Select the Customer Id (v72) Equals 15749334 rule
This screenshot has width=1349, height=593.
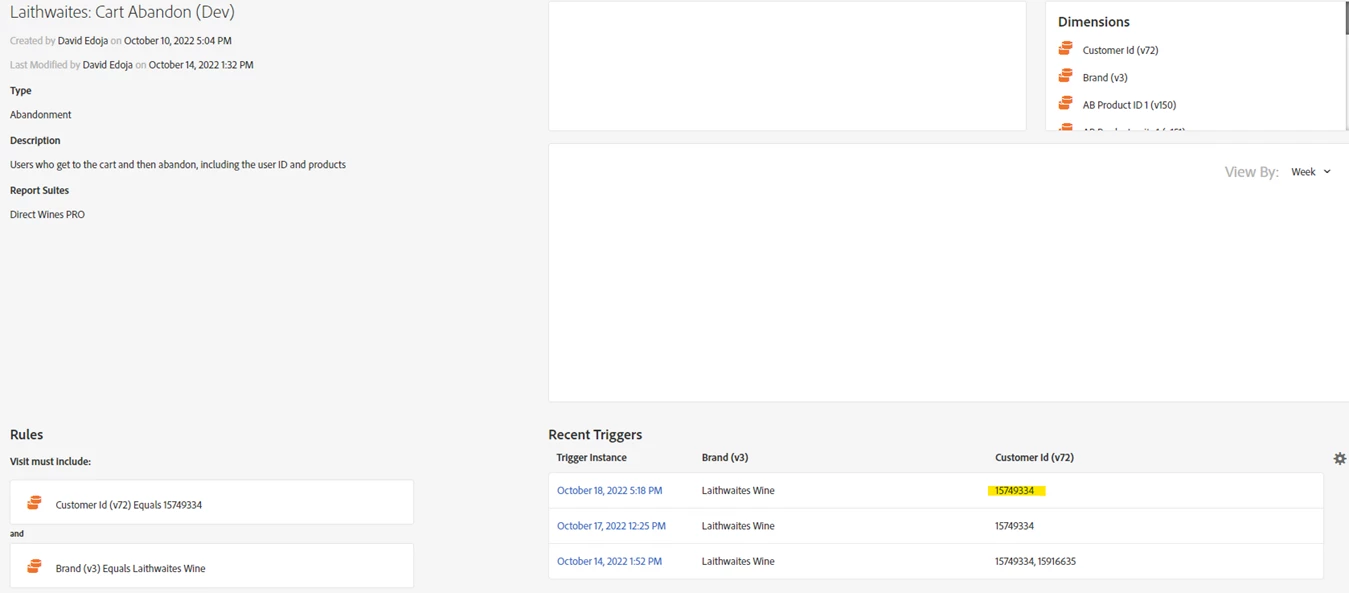pos(212,502)
